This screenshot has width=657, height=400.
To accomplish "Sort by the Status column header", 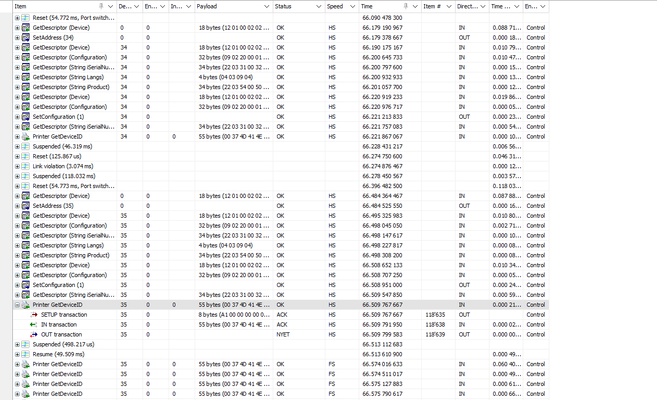I will [x=283, y=6].
